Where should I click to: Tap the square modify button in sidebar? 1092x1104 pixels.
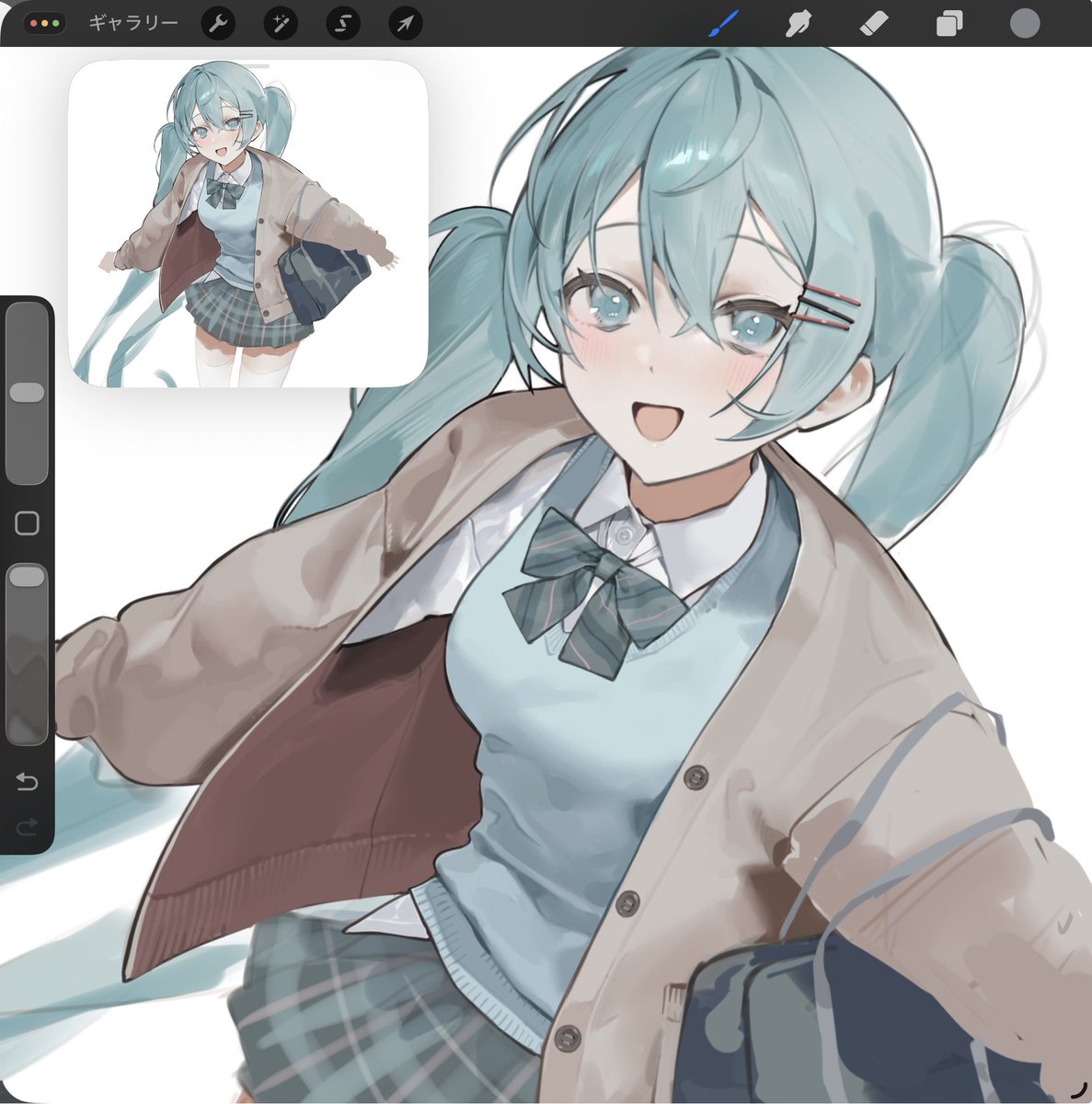coord(27,523)
